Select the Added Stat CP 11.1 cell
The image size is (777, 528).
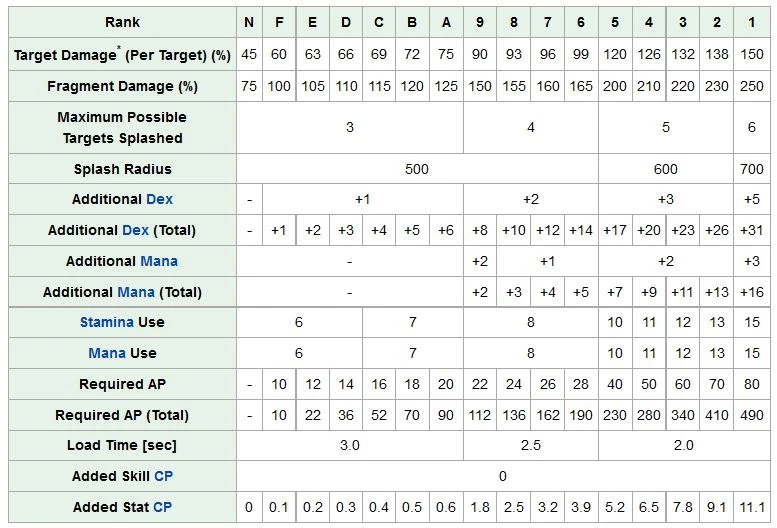click(x=752, y=507)
